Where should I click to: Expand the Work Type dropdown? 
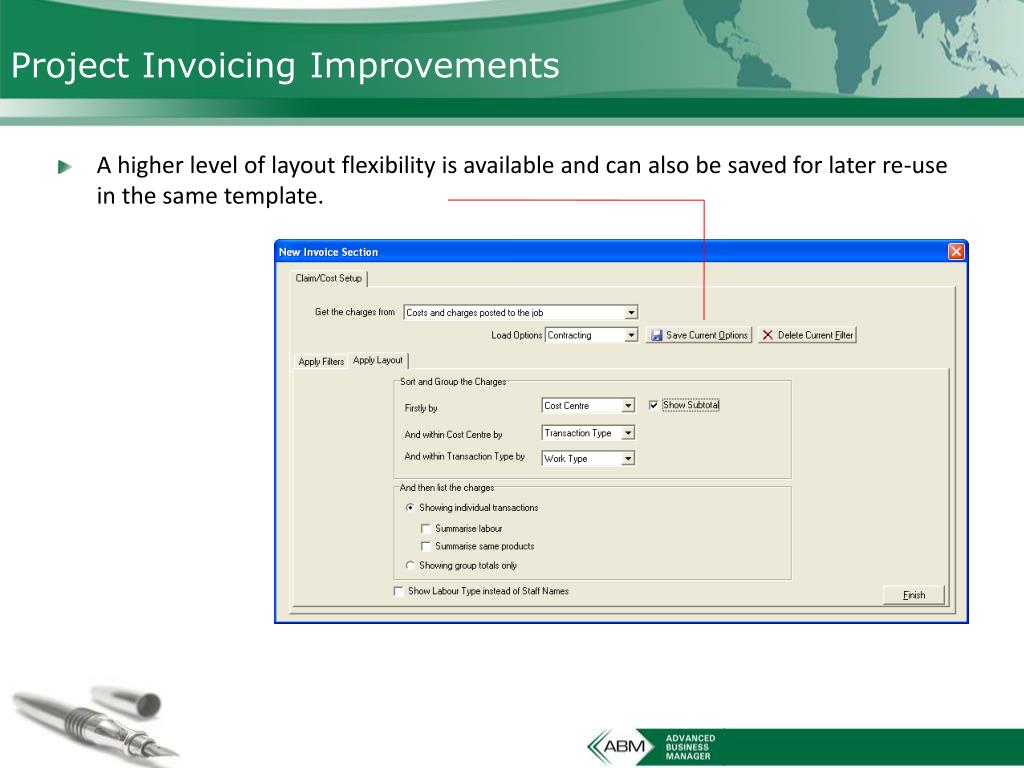pos(628,458)
